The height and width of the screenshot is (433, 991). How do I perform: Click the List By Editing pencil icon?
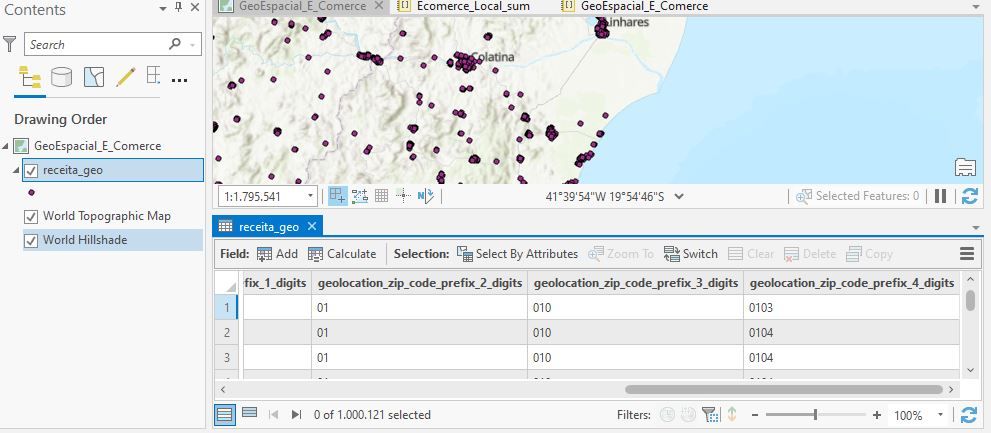click(125, 77)
